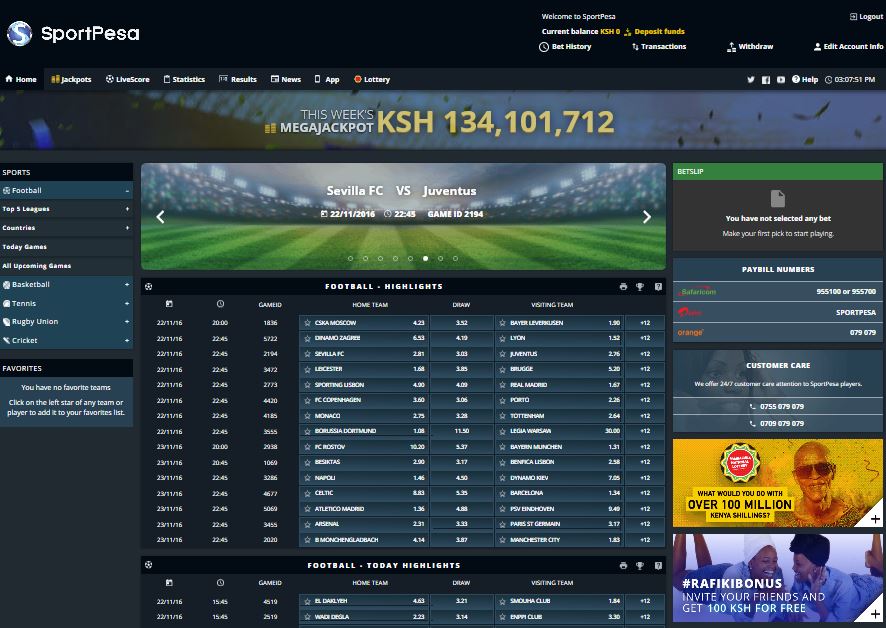Click Withdraw link
The height and width of the screenshot is (628, 886).
click(750, 47)
